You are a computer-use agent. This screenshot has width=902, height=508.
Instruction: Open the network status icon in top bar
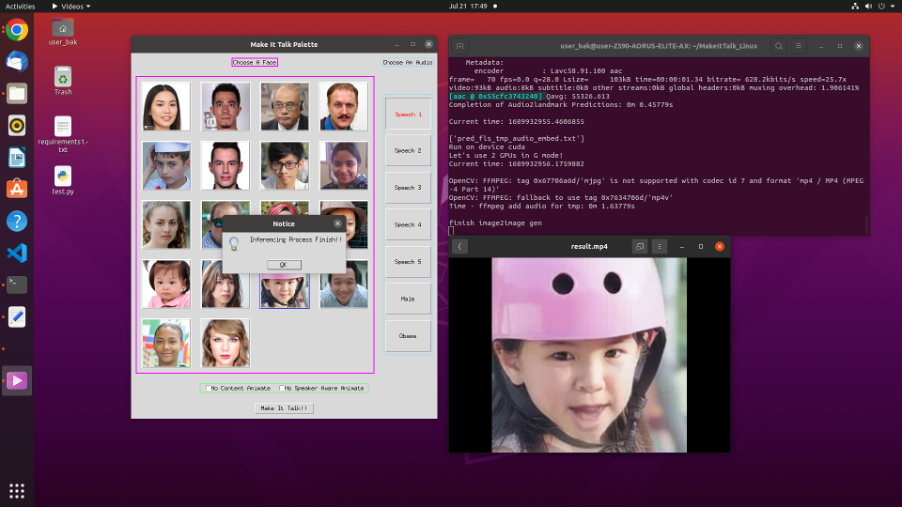[855, 6]
